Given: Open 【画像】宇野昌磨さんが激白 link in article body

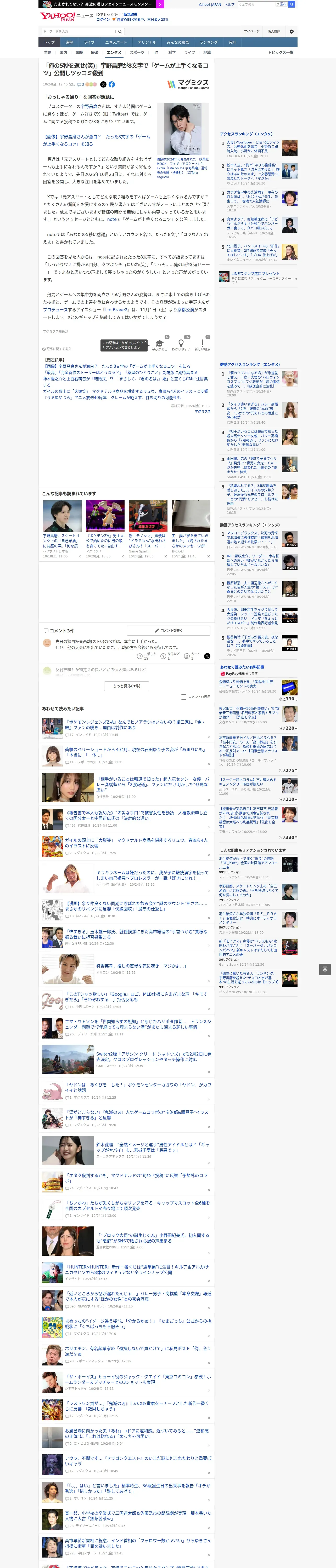Looking at the screenshot, I should coord(96,141).
